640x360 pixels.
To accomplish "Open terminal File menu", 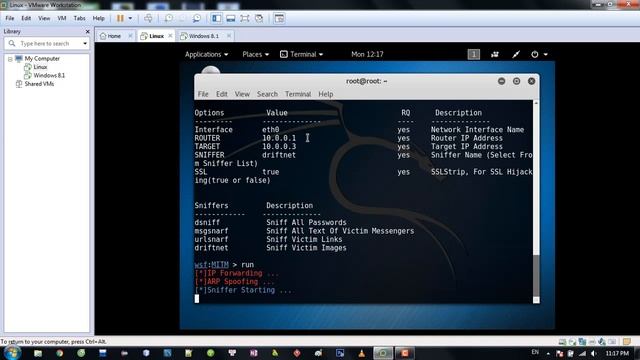I will (x=203, y=94).
